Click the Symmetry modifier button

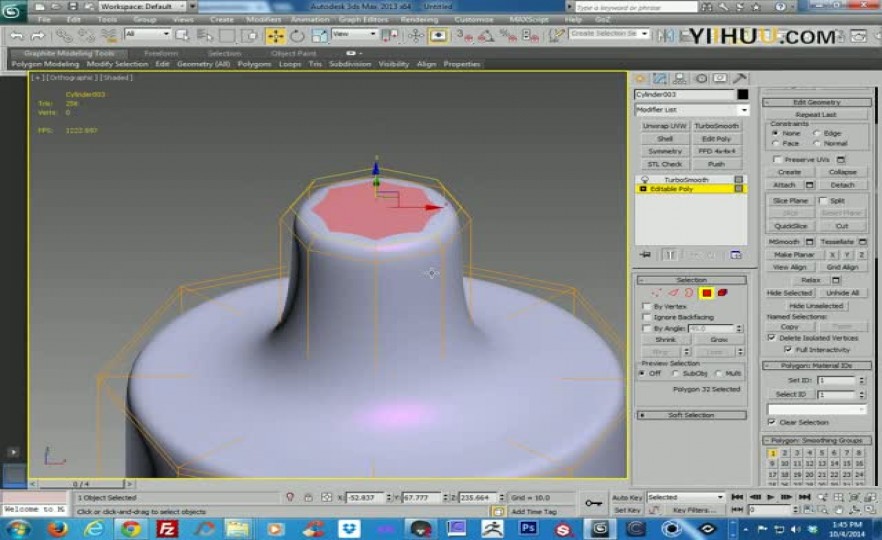(x=665, y=151)
